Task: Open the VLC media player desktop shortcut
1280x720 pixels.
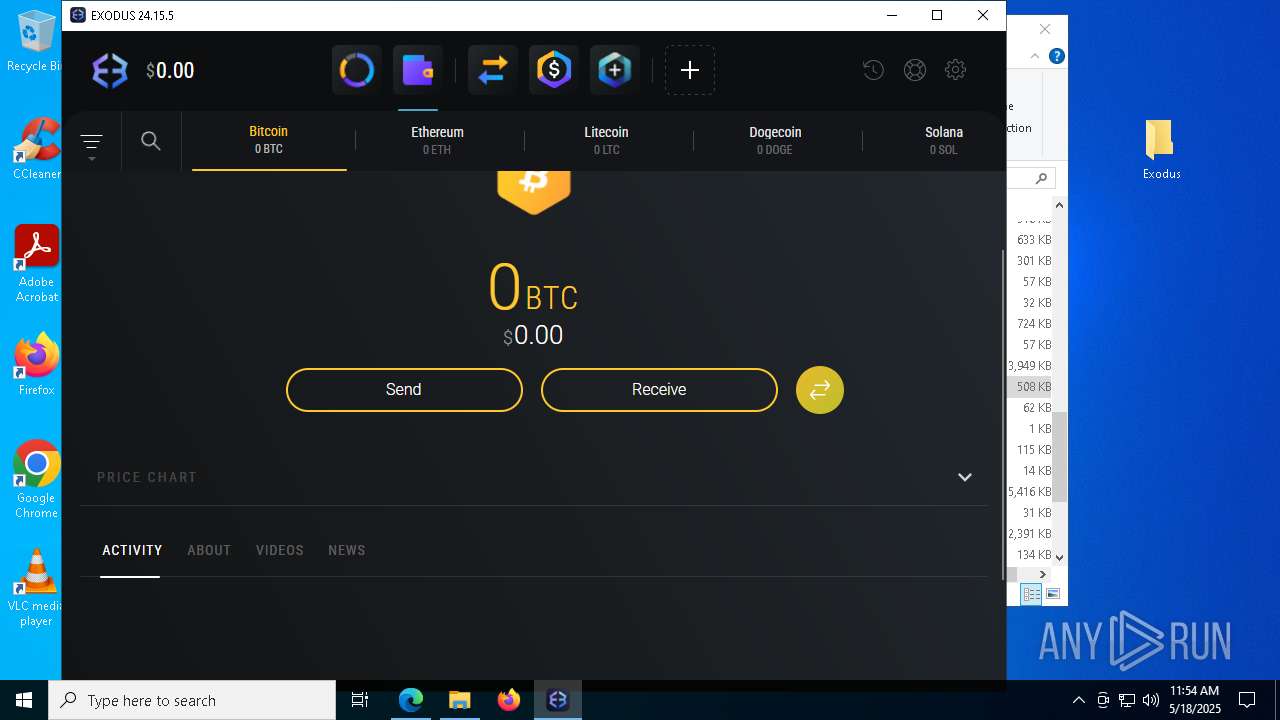Action: [x=36, y=588]
